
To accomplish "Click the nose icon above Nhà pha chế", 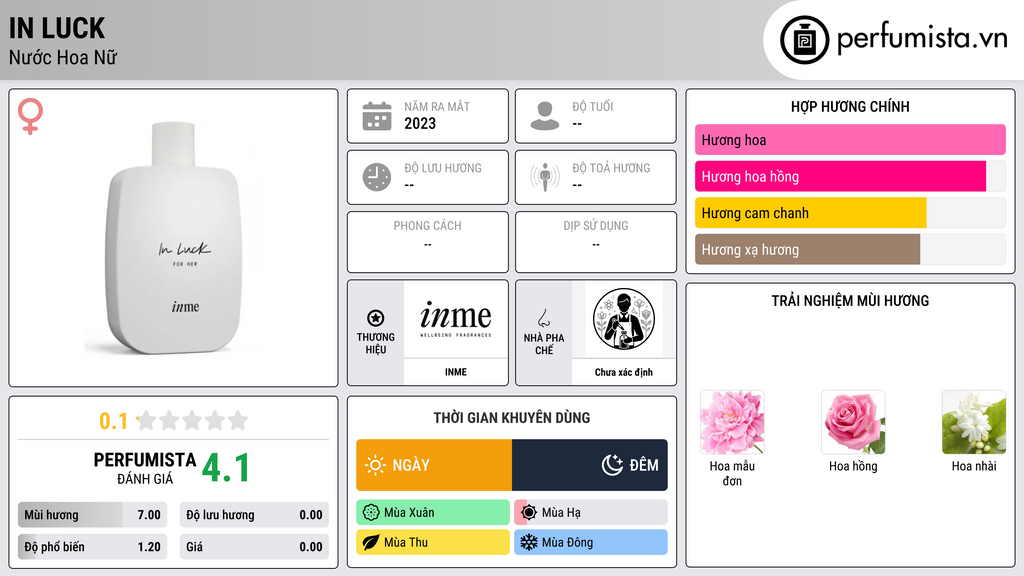I will coord(543,318).
